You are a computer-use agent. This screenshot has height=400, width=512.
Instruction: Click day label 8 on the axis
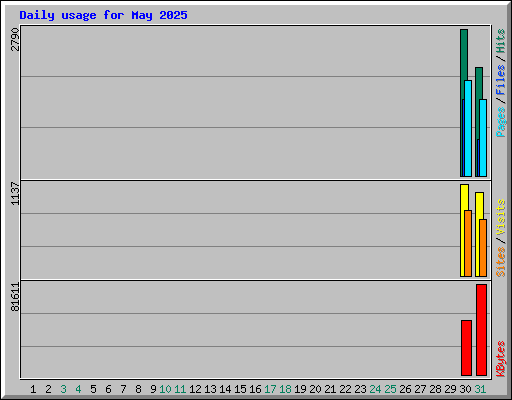pos(138,389)
